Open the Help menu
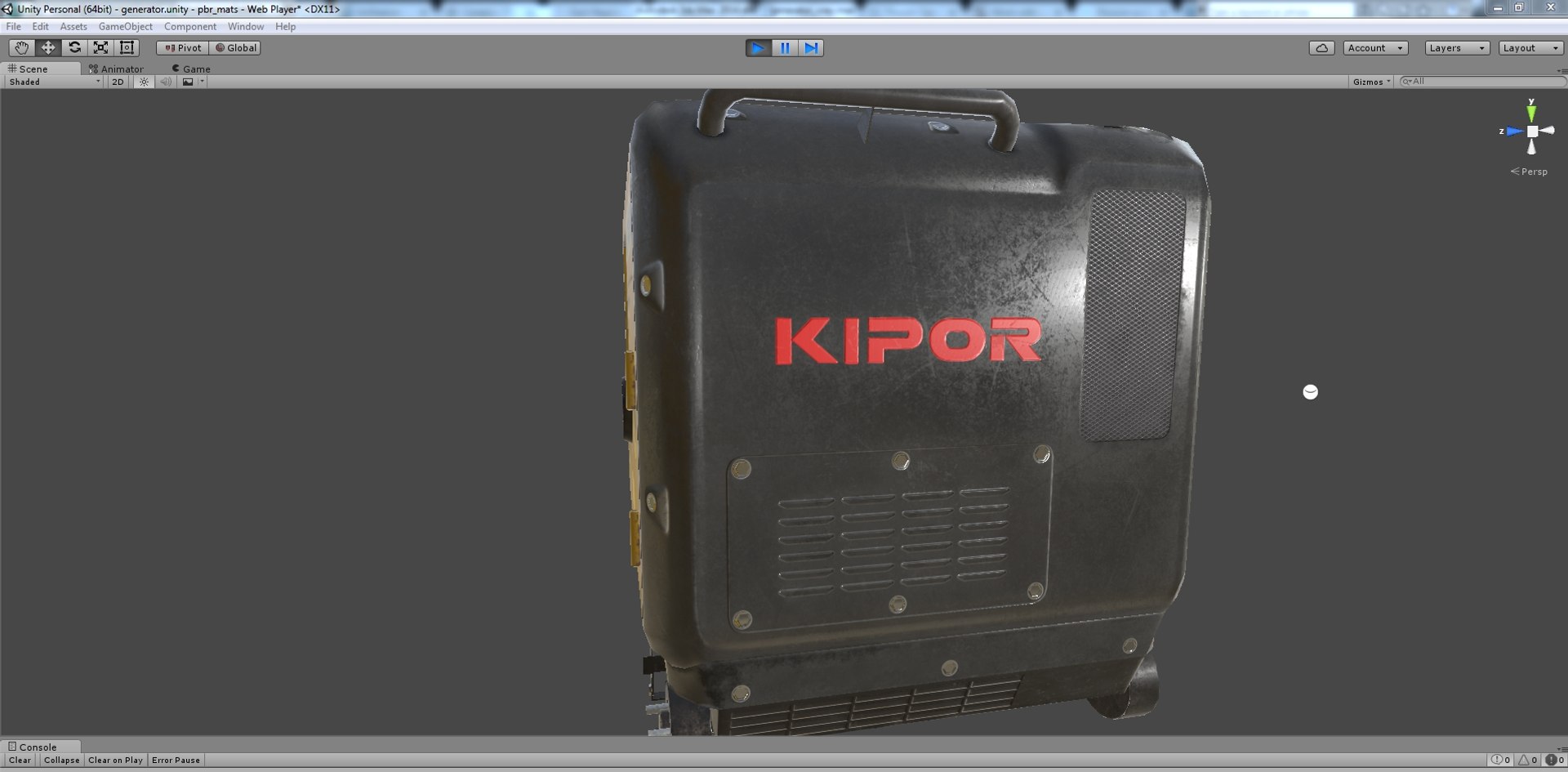Screen dimensions: 1568x772 pyautogui.click(x=285, y=26)
